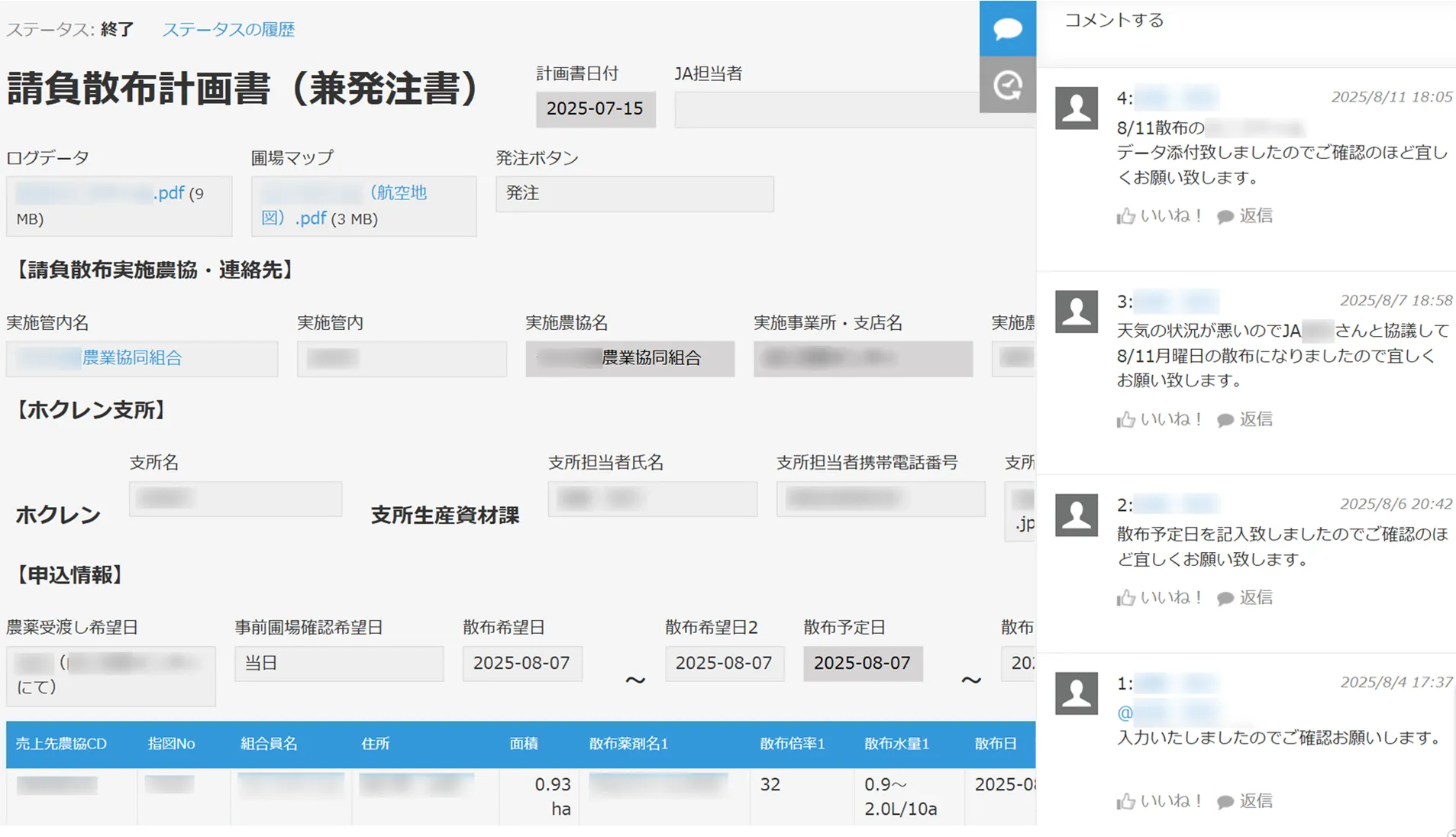Click user avatar on comment 1
The width and height of the screenshot is (1456, 837).
pos(1076,693)
